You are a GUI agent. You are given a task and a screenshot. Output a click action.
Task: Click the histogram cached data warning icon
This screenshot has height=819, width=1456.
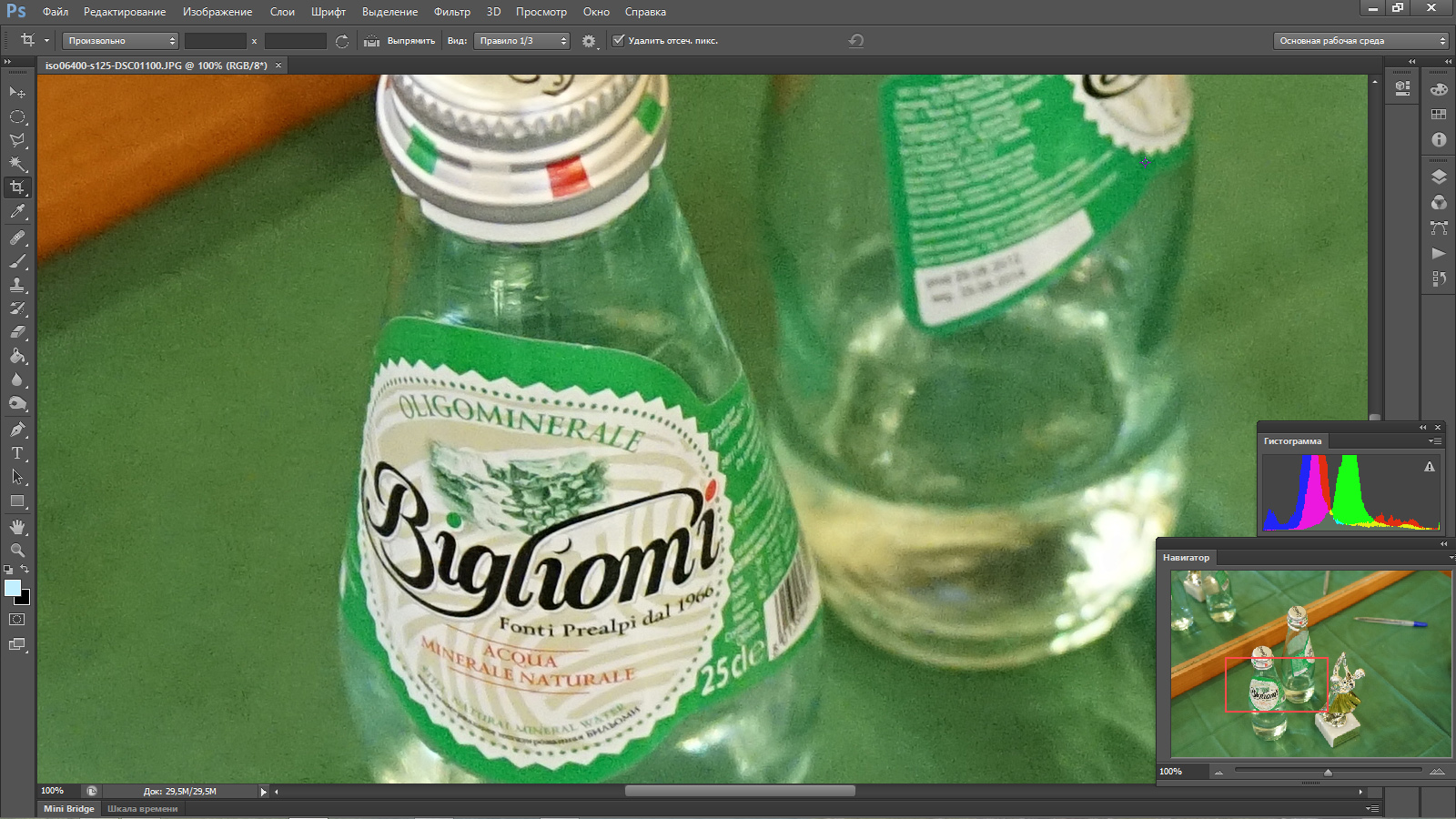pos(1430,467)
